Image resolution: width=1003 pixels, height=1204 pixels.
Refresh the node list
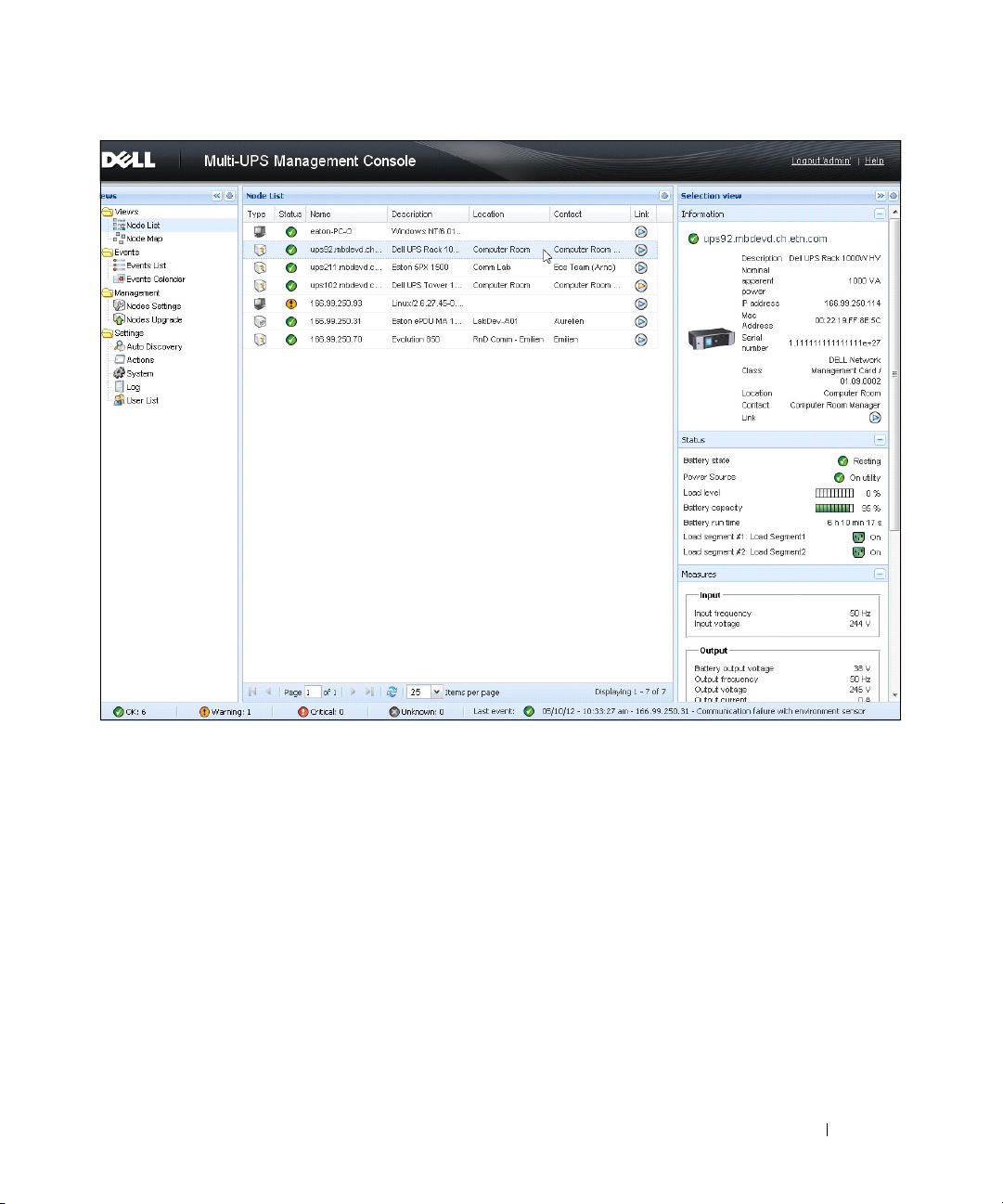392,692
